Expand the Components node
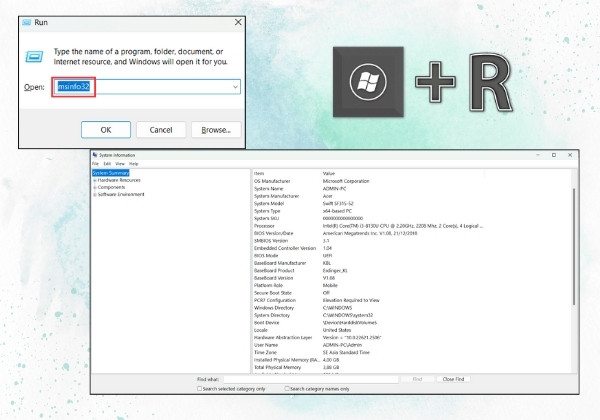Image resolution: width=600 pixels, height=420 pixels. [x=95, y=187]
